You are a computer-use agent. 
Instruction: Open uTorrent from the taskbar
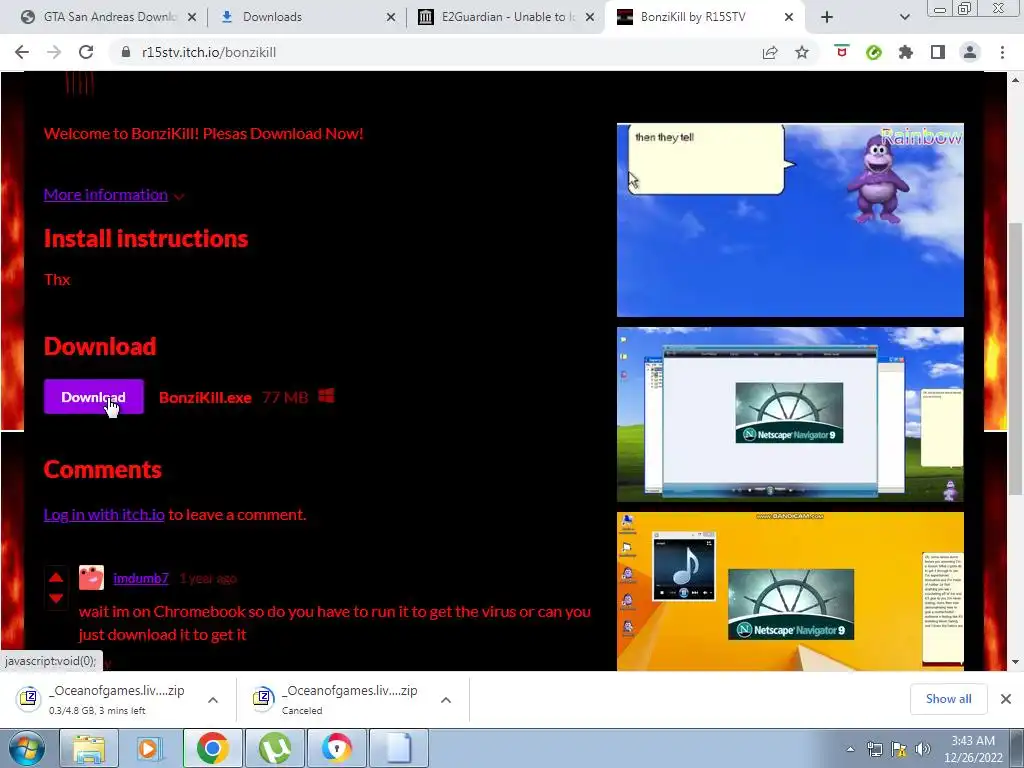(275, 748)
